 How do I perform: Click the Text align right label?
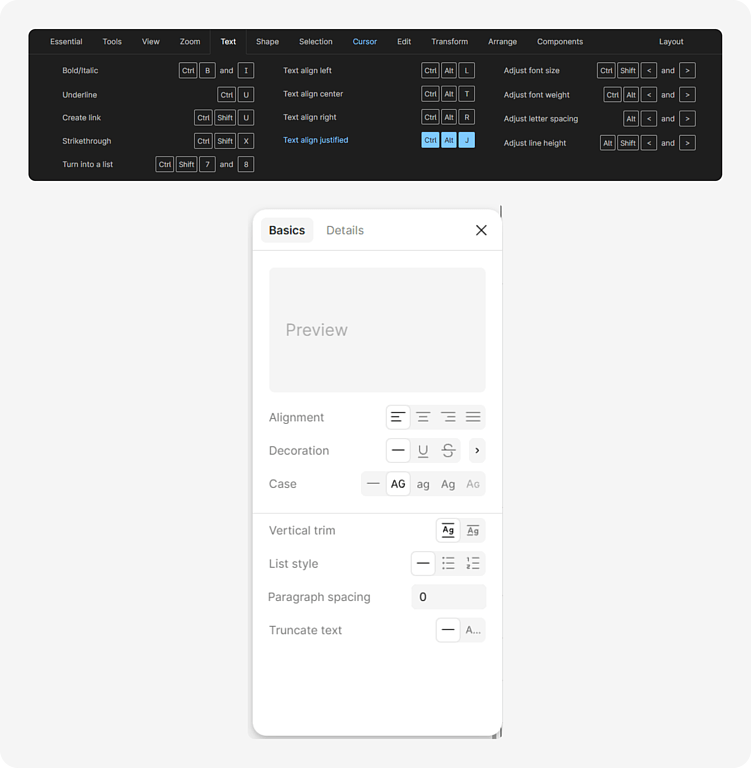tap(310, 118)
